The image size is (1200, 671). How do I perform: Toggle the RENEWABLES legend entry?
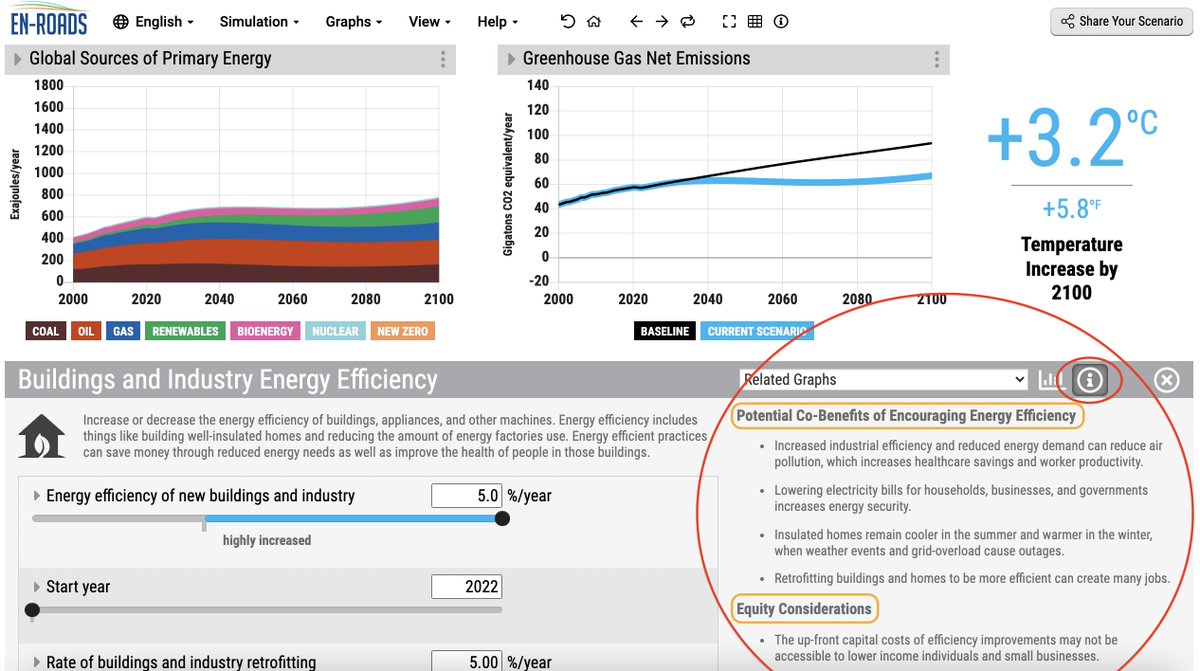(184, 329)
